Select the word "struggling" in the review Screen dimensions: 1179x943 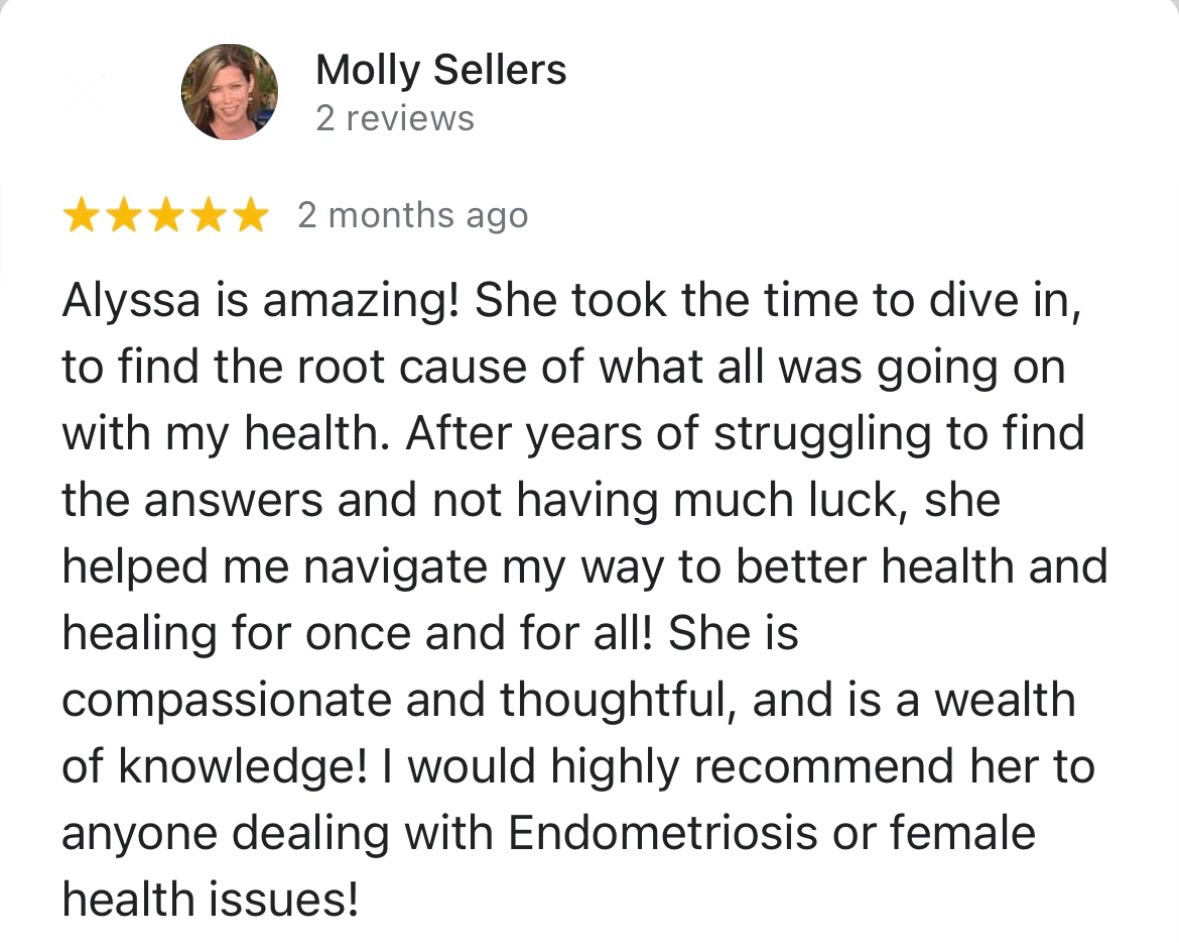click(x=823, y=435)
